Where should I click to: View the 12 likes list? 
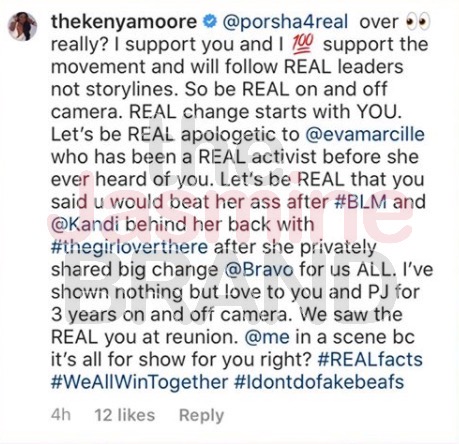click(125, 415)
